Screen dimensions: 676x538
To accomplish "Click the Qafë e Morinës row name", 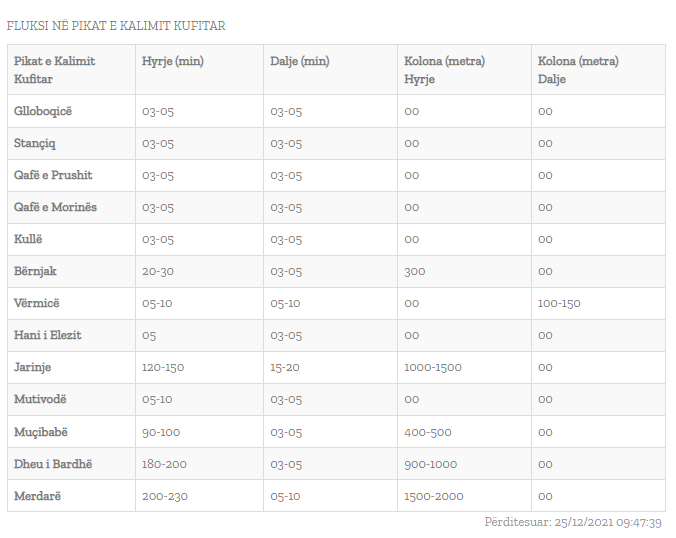I will click(x=55, y=207).
